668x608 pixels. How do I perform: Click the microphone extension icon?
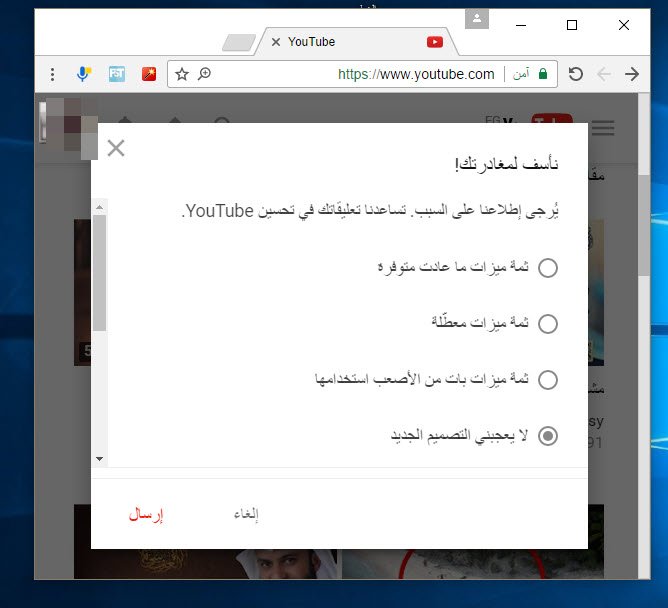[84, 74]
